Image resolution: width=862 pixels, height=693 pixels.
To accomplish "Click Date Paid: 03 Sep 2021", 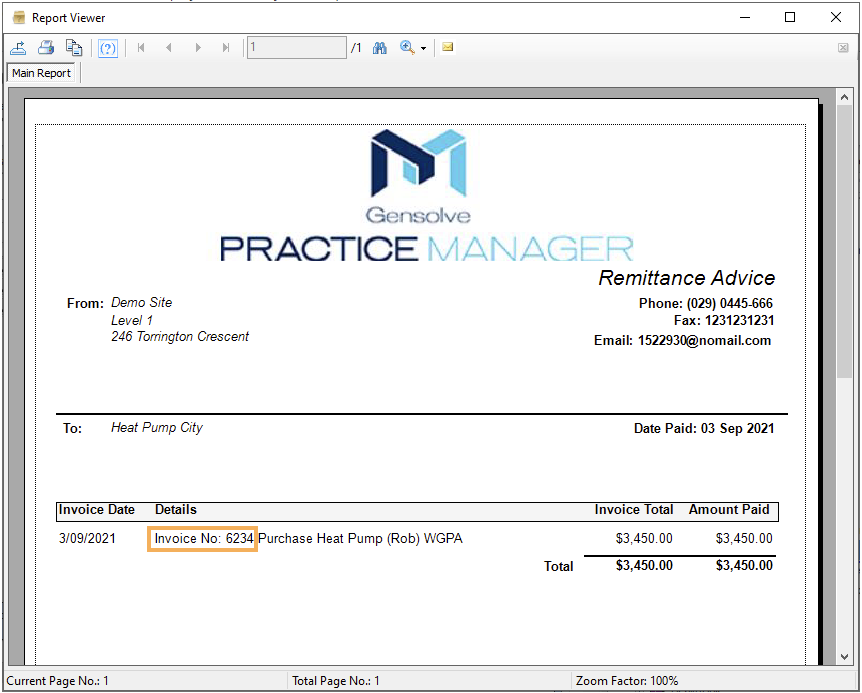I will click(x=704, y=428).
